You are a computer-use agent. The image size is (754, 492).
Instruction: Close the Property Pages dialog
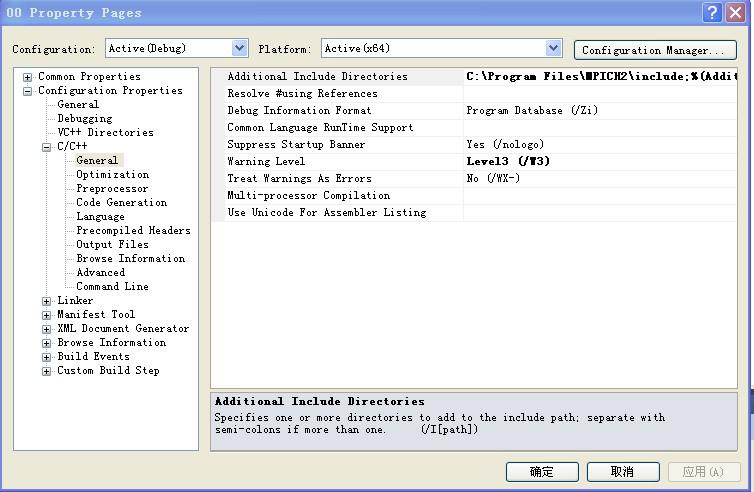(736, 13)
